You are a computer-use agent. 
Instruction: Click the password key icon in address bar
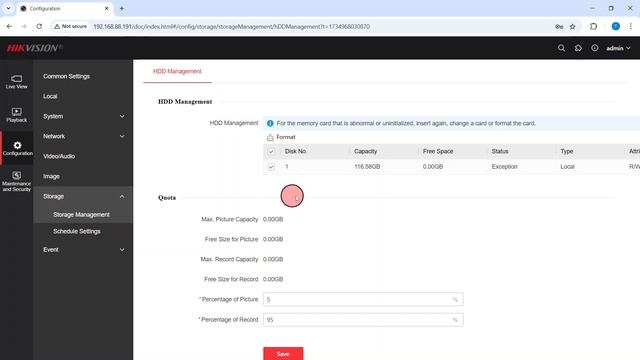tap(559, 27)
